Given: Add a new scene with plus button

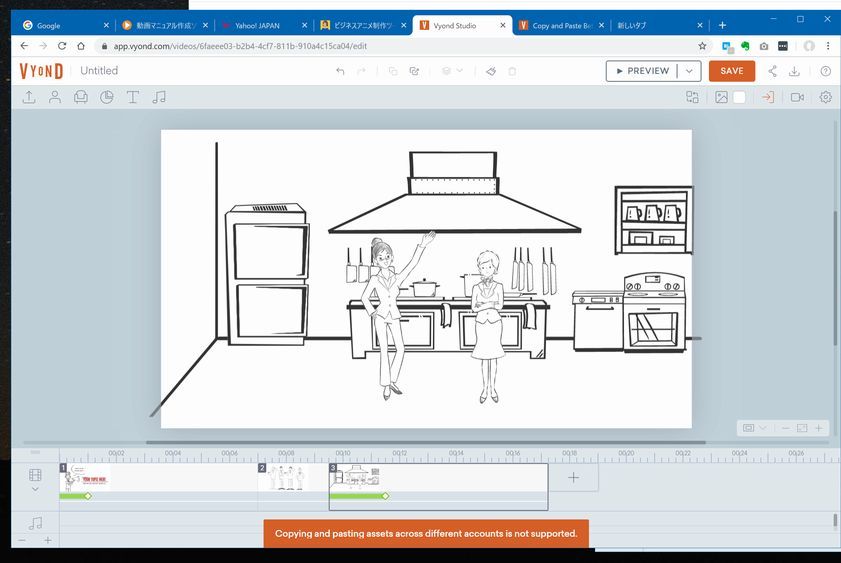Looking at the screenshot, I should tap(573, 477).
